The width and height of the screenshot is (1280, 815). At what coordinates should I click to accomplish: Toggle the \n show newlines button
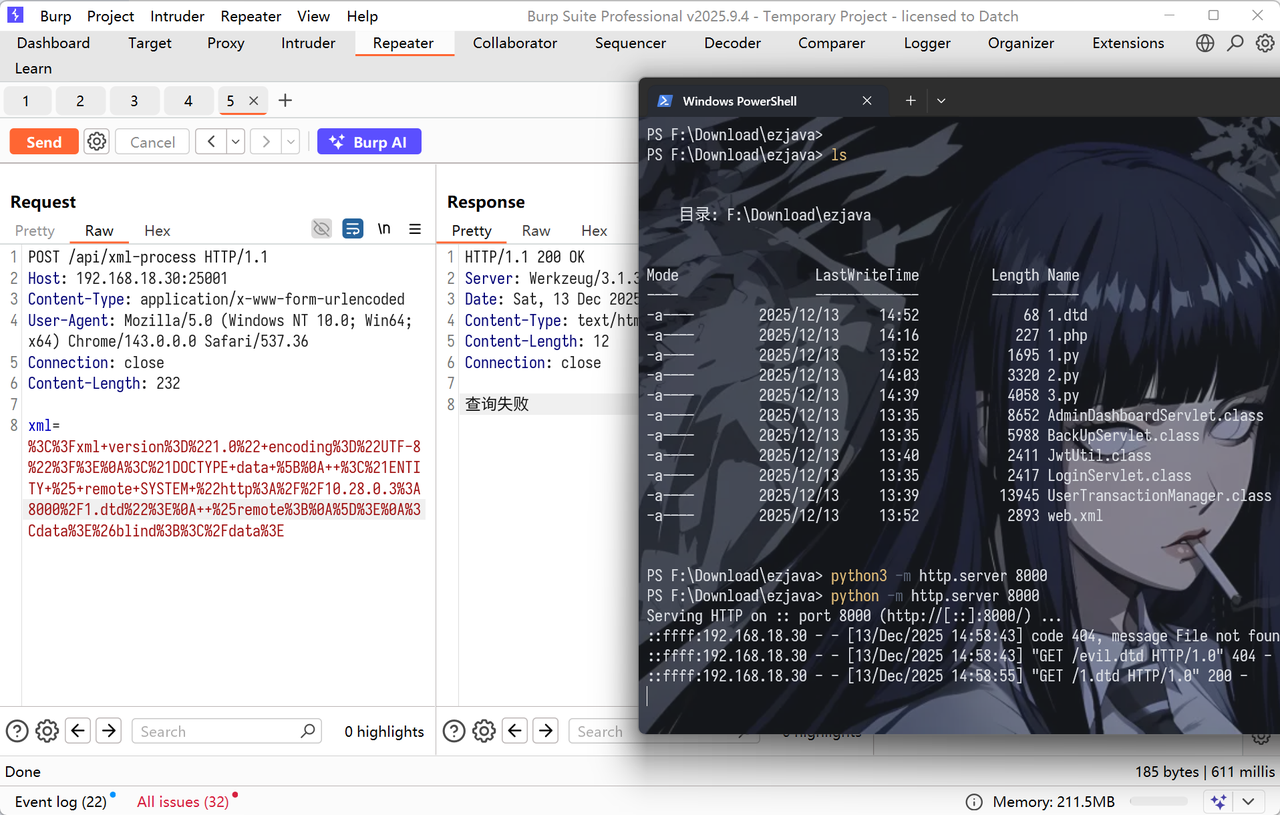(384, 229)
